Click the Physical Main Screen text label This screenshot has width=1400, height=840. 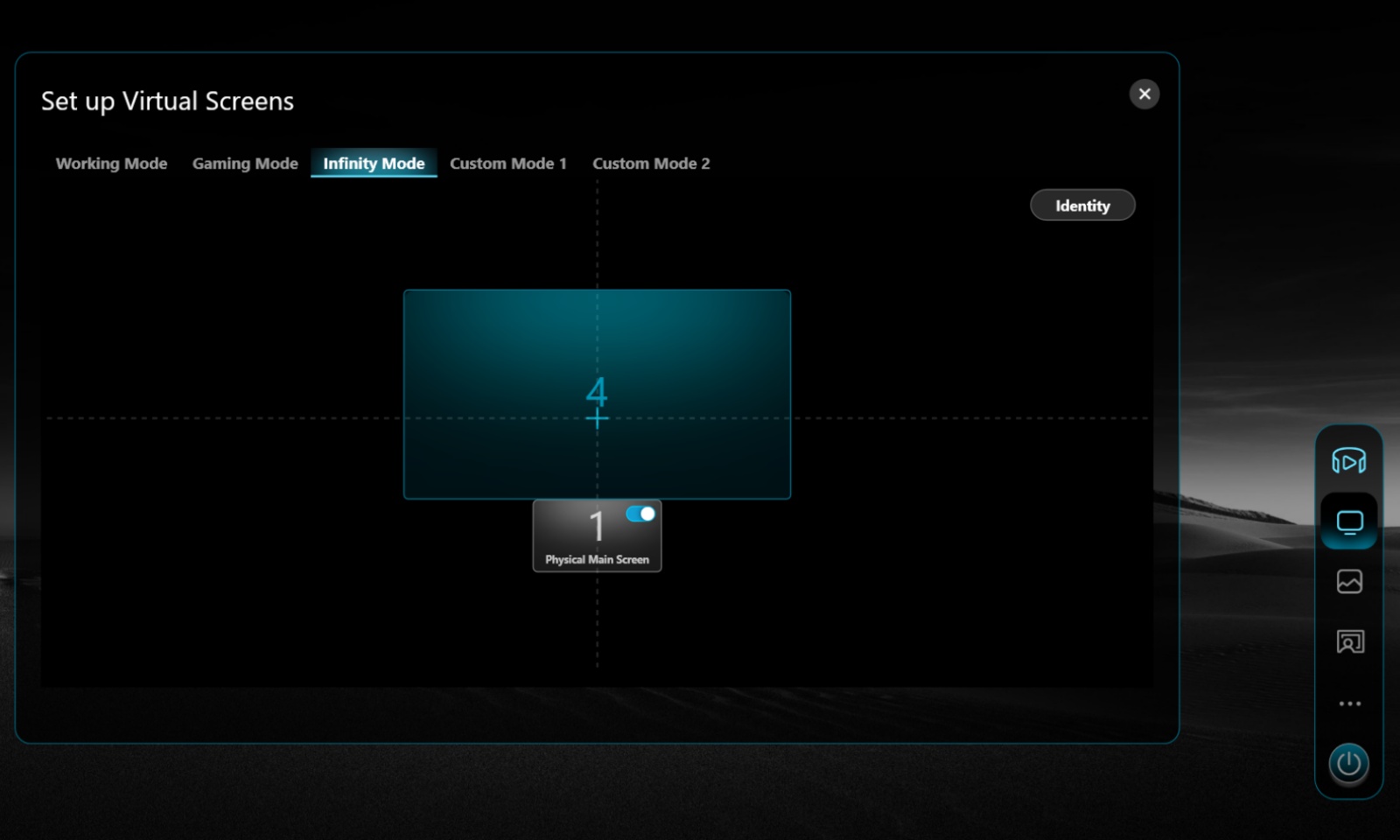point(597,559)
